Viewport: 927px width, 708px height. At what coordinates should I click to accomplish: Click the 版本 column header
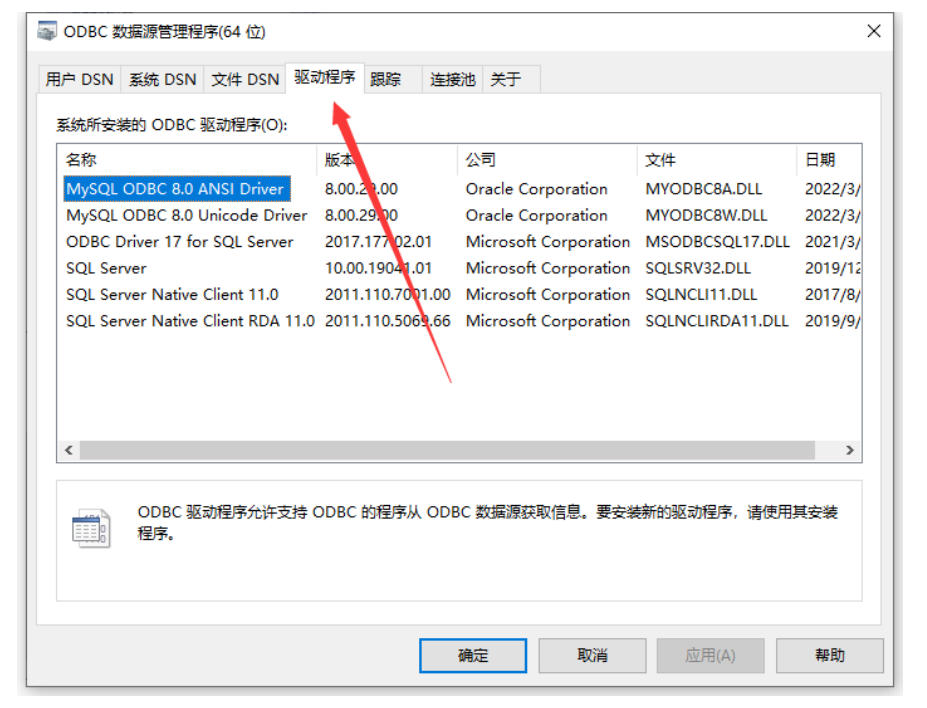point(340,160)
